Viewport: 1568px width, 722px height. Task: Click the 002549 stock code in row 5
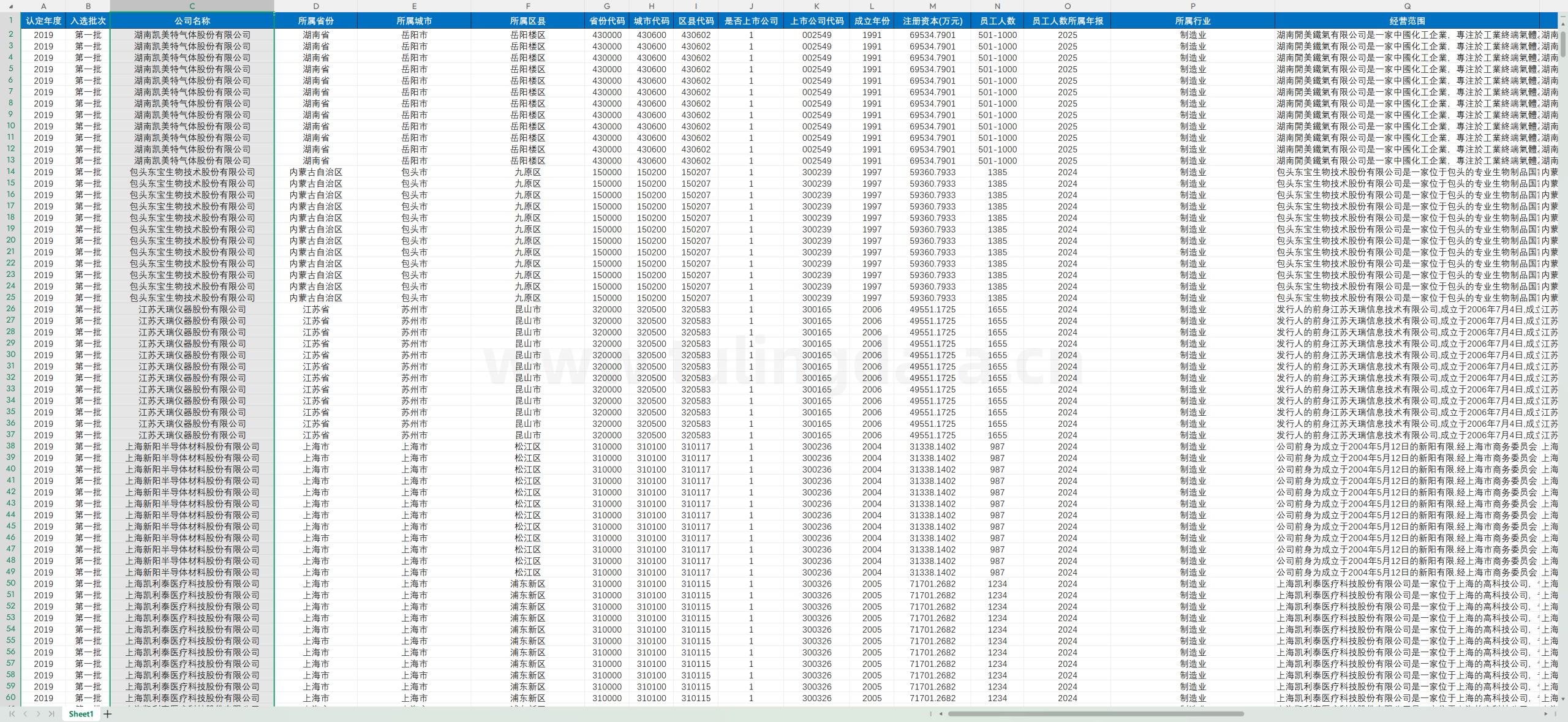(x=817, y=69)
